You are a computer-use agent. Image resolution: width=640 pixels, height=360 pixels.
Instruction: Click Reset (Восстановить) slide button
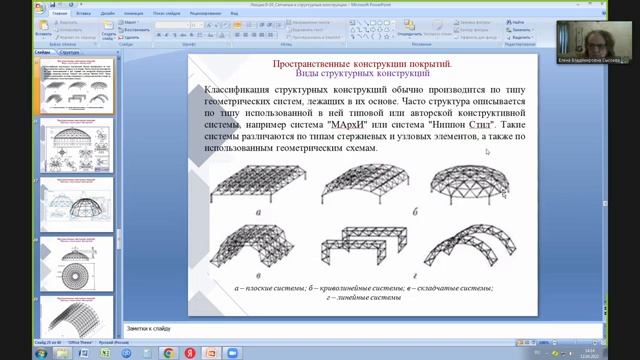134,30
